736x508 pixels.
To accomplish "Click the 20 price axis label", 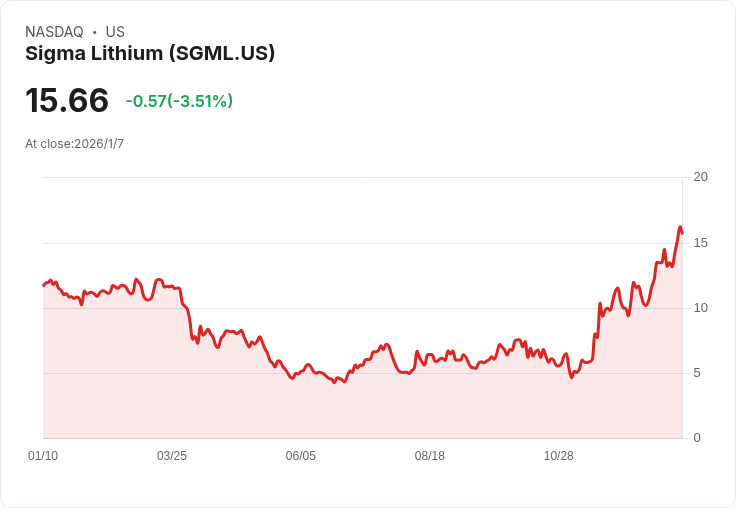I will (700, 177).
